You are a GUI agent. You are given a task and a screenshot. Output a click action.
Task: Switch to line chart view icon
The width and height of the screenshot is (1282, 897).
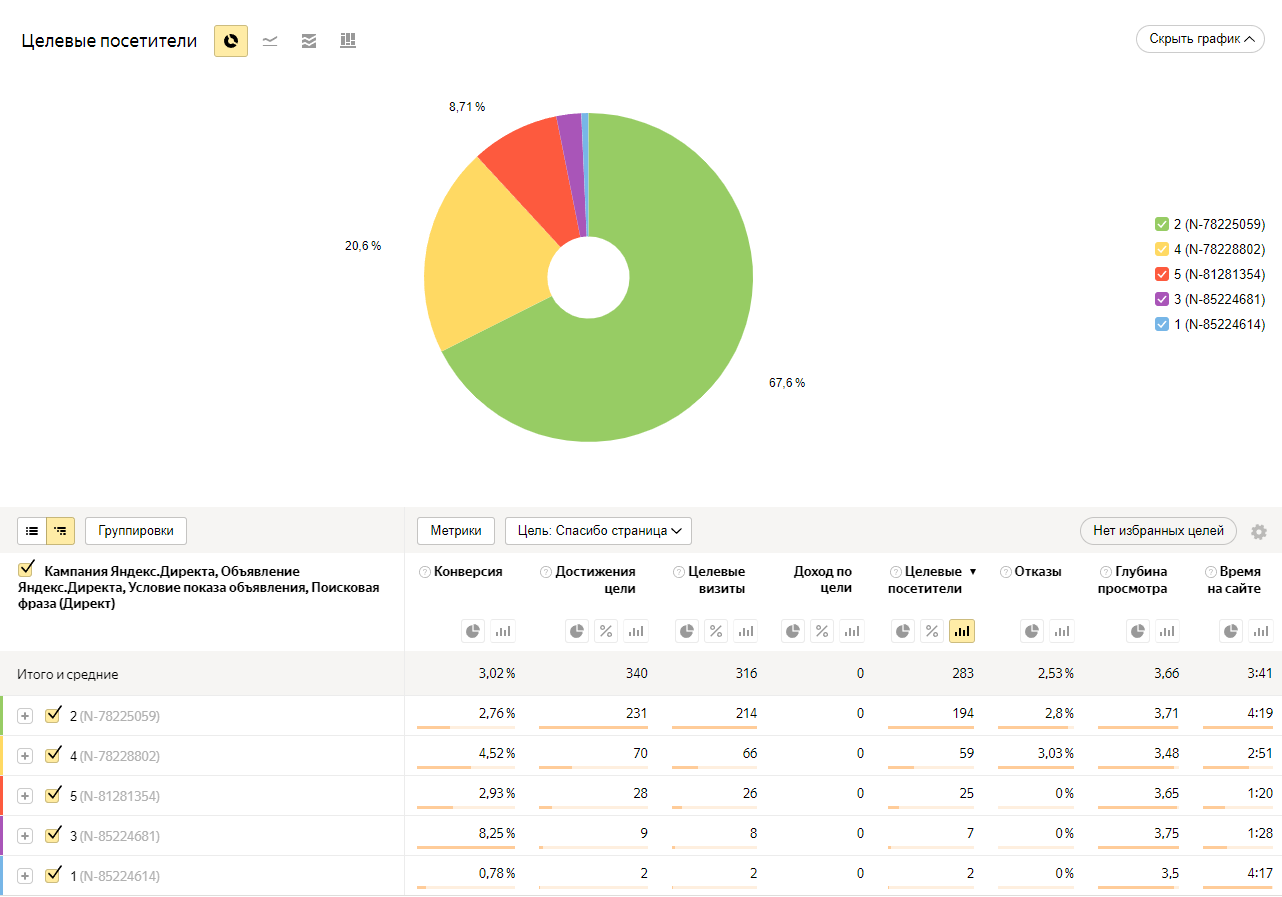click(270, 41)
